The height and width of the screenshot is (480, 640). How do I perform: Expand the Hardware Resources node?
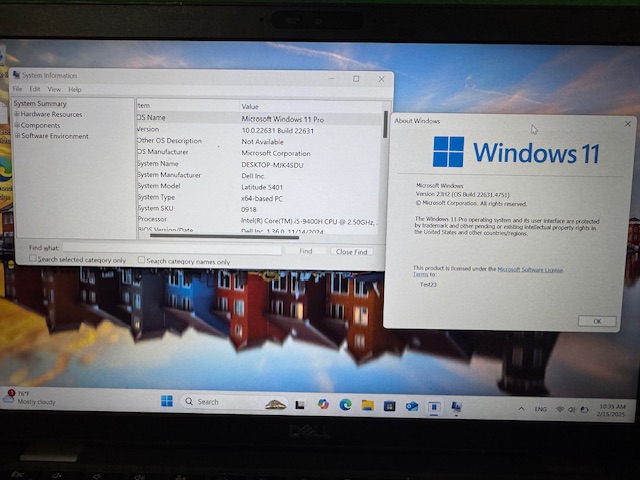click(x=17, y=114)
